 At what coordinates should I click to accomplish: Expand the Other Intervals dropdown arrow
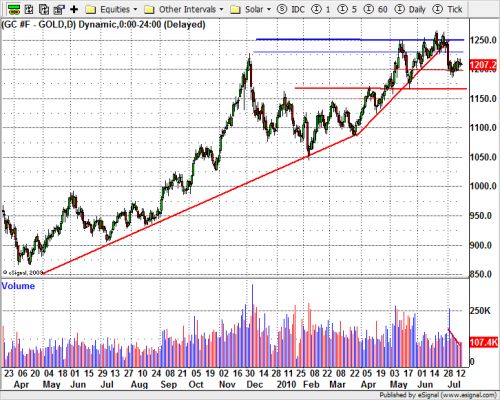click(222, 9)
